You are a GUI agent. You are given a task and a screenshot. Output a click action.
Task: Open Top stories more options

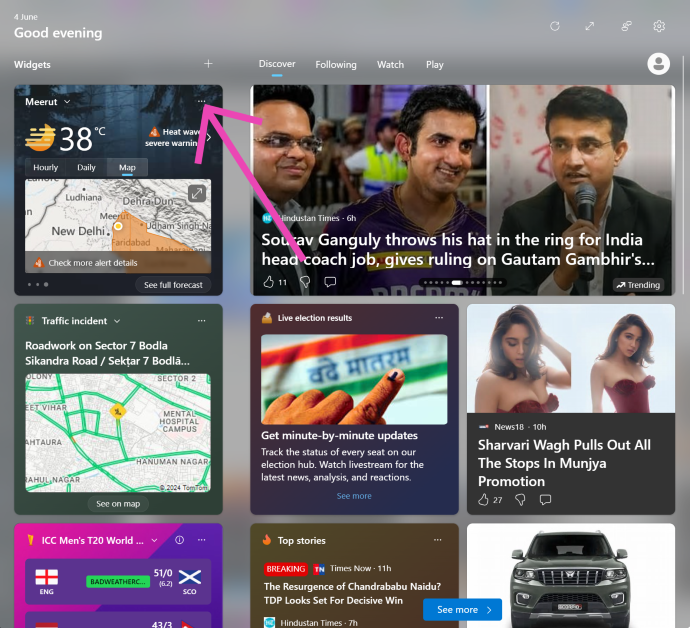(x=437, y=540)
